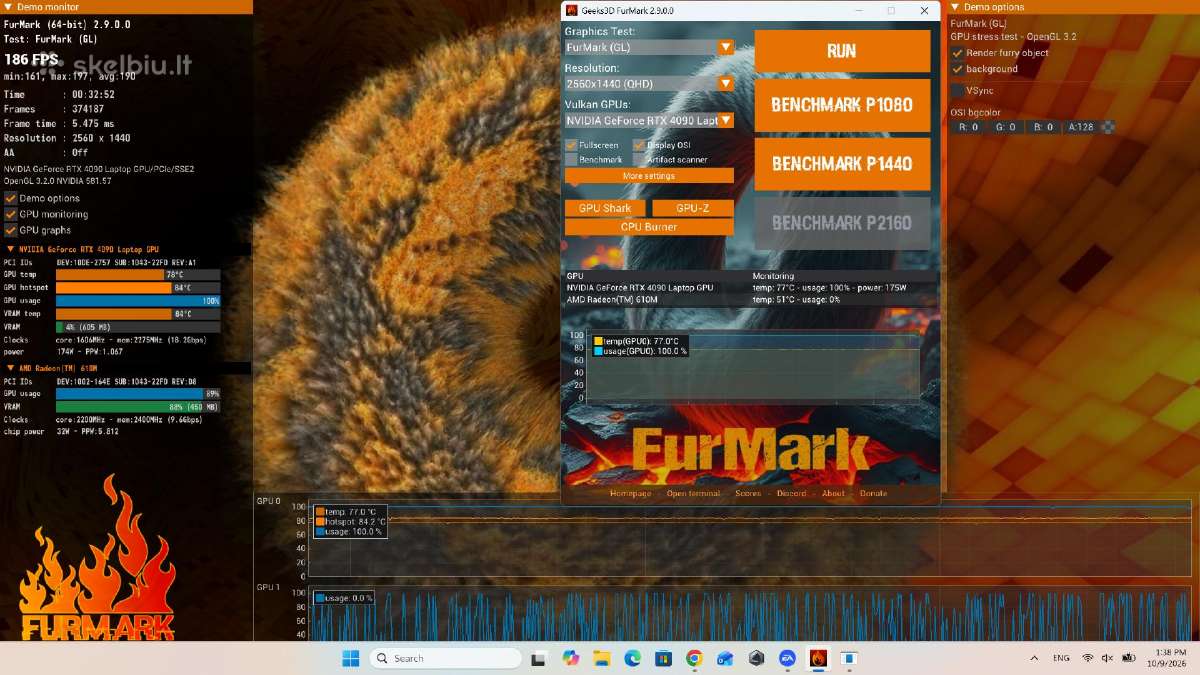
Task: Collapse the Demo monitor panel
Action: [x=9, y=7]
